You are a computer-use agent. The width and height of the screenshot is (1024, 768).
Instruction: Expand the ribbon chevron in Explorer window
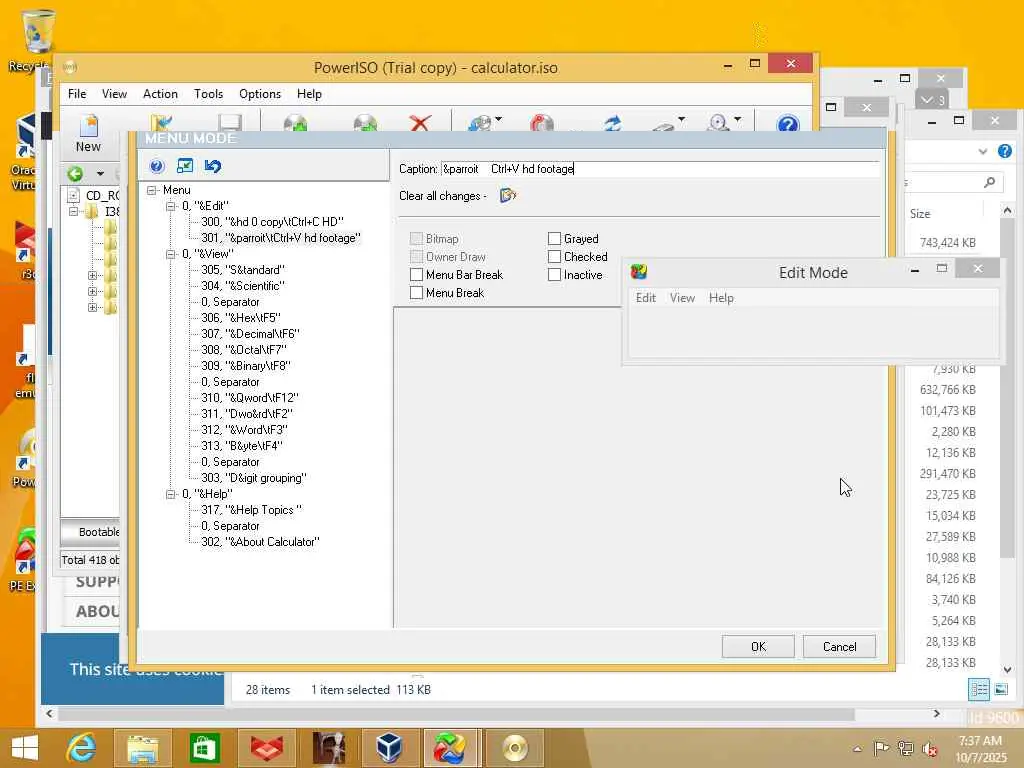point(983,152)
